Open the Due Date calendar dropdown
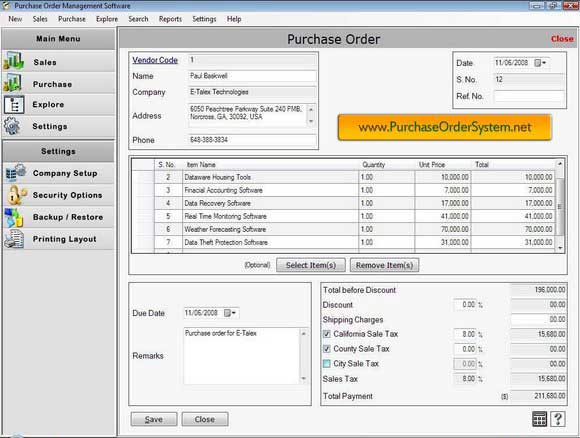 click(230, 313)
